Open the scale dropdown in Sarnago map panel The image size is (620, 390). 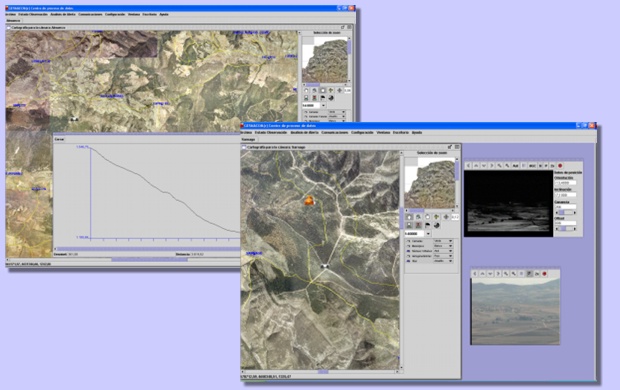[x=428, y=234]
